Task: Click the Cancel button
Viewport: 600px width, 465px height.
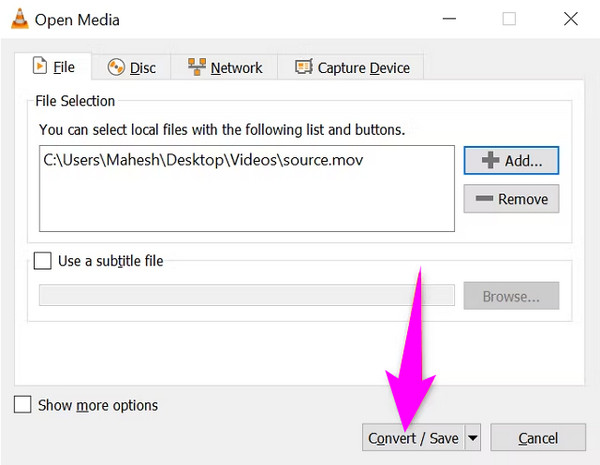Action: 538,437
